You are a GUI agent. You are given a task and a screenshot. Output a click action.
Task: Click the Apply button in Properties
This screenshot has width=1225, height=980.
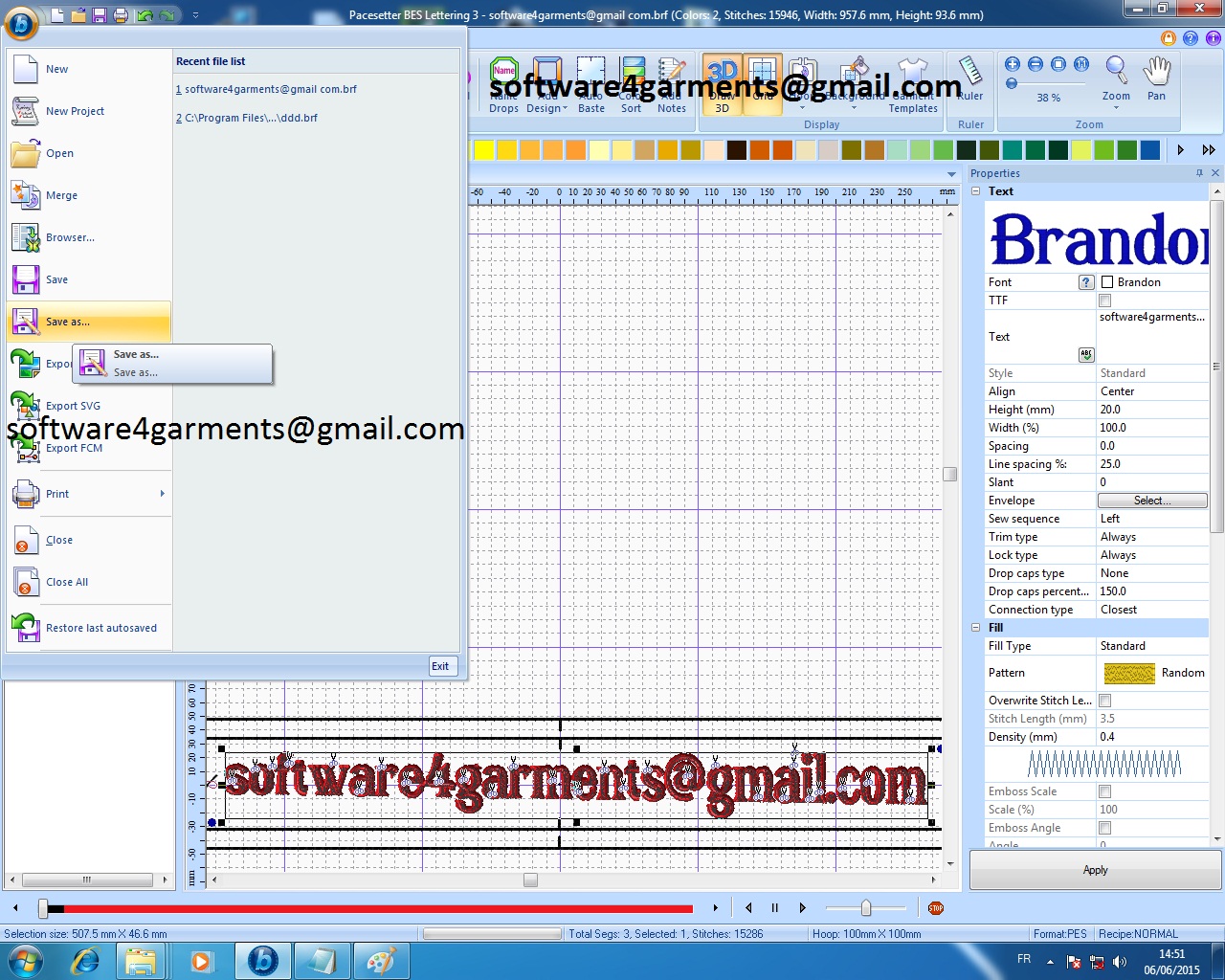pos(1096,870)
